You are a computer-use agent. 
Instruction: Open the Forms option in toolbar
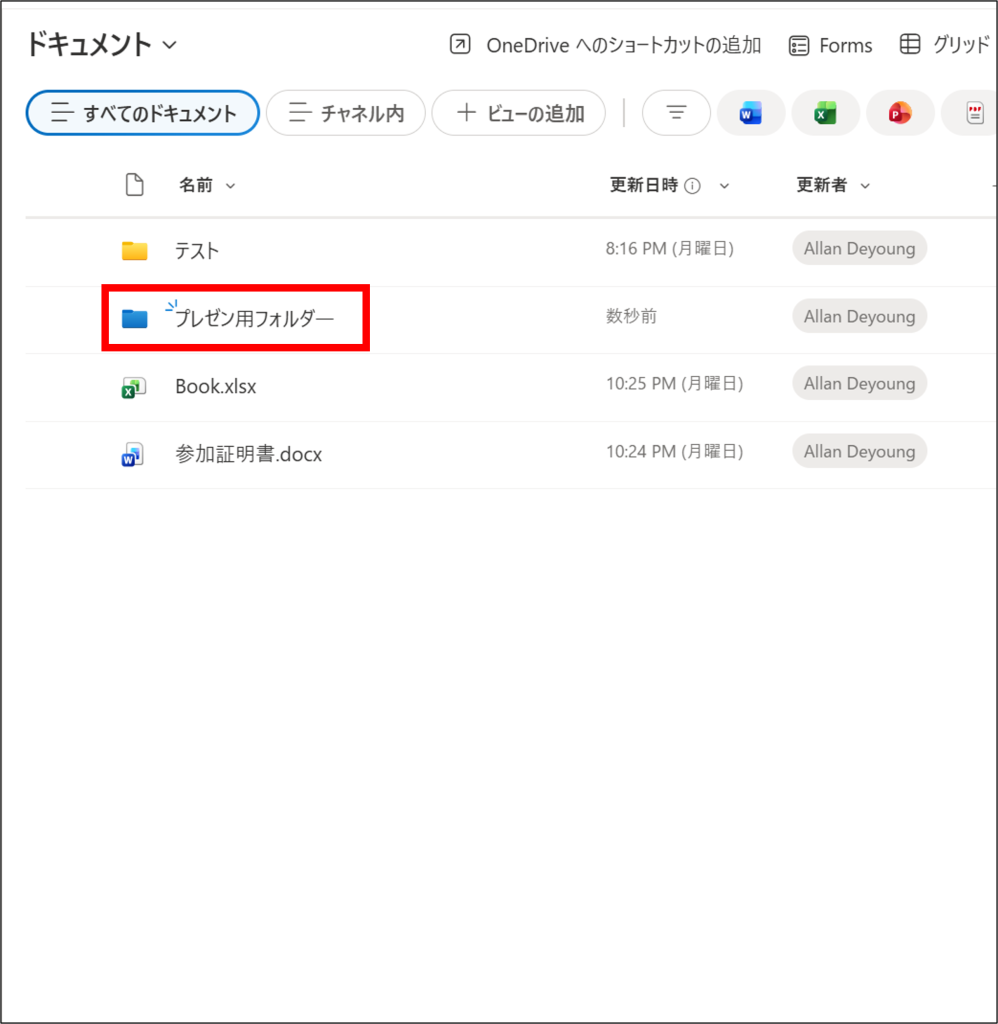830,45
